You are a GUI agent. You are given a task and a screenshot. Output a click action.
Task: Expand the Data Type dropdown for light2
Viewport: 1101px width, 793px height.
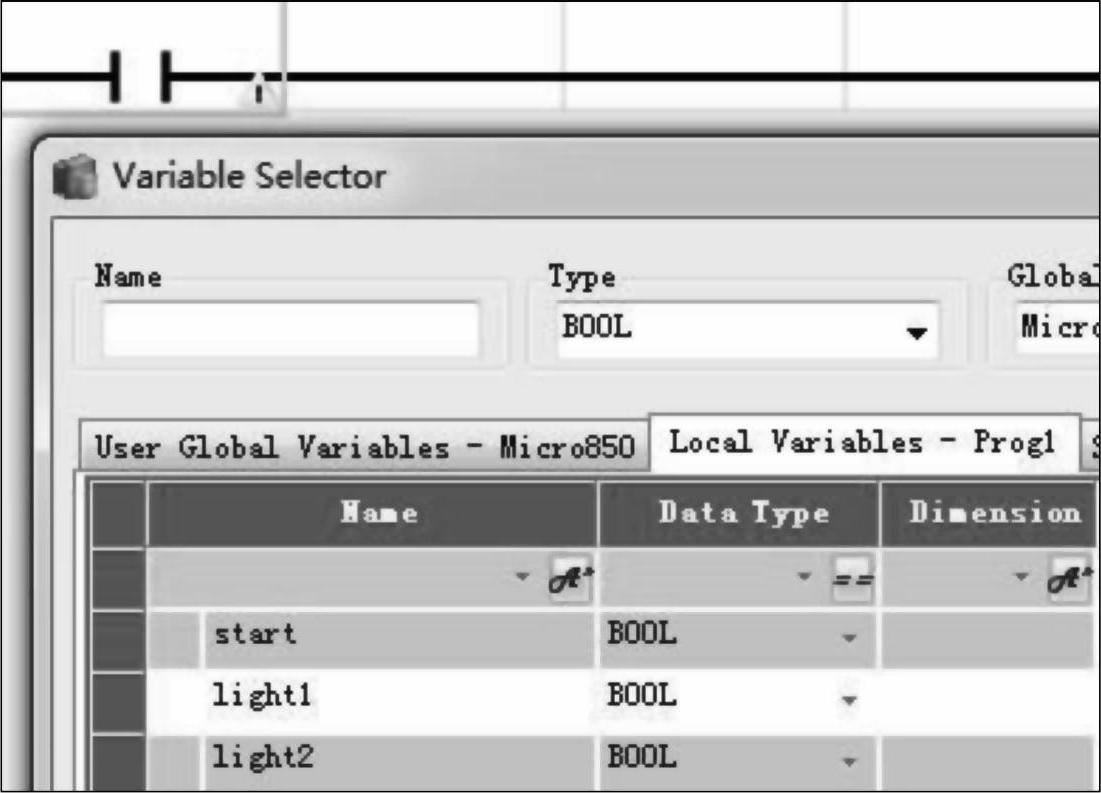(x=849, y=760)
